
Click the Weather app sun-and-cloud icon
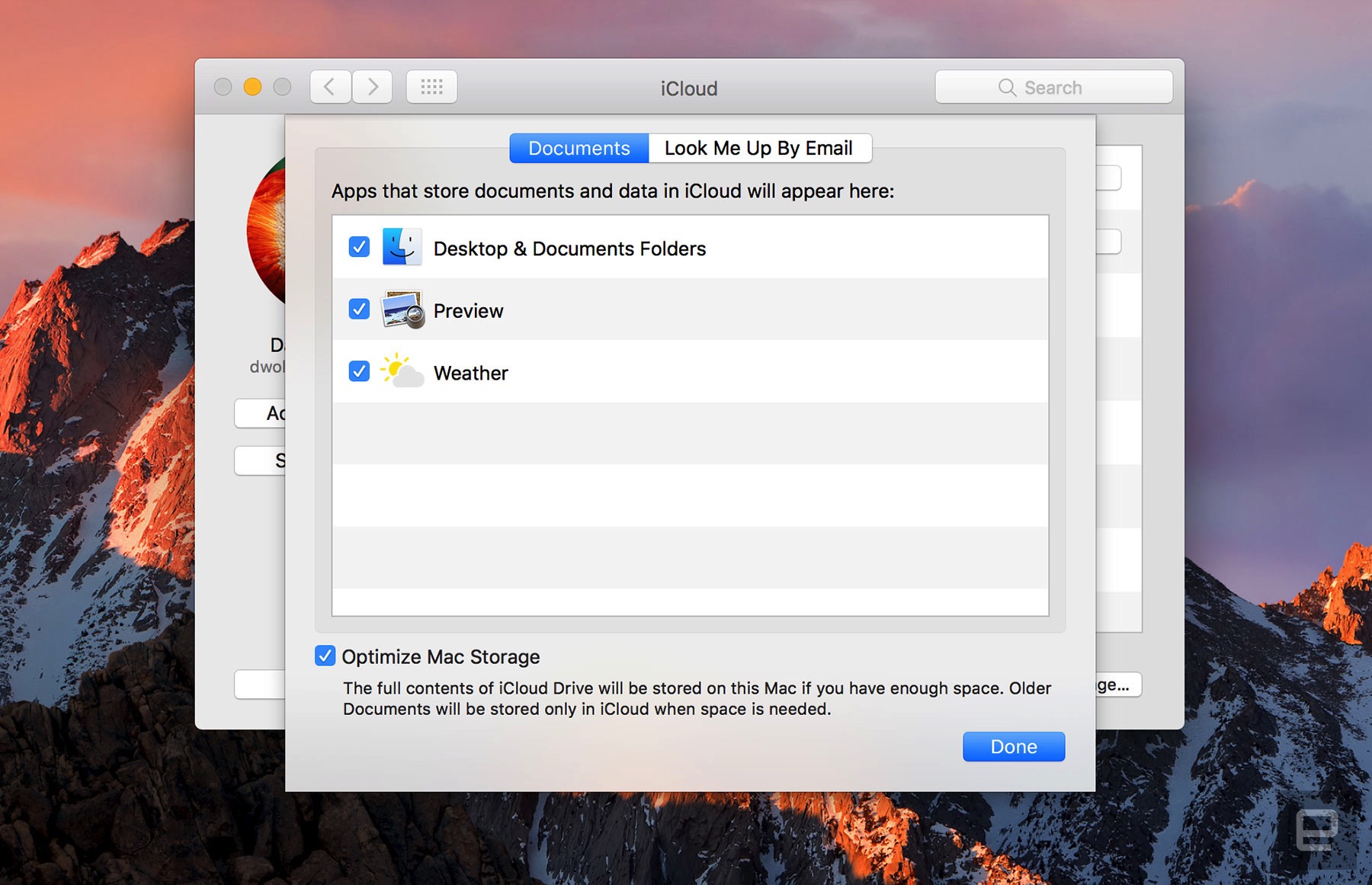pyautogui.click(x=402, y=371)
